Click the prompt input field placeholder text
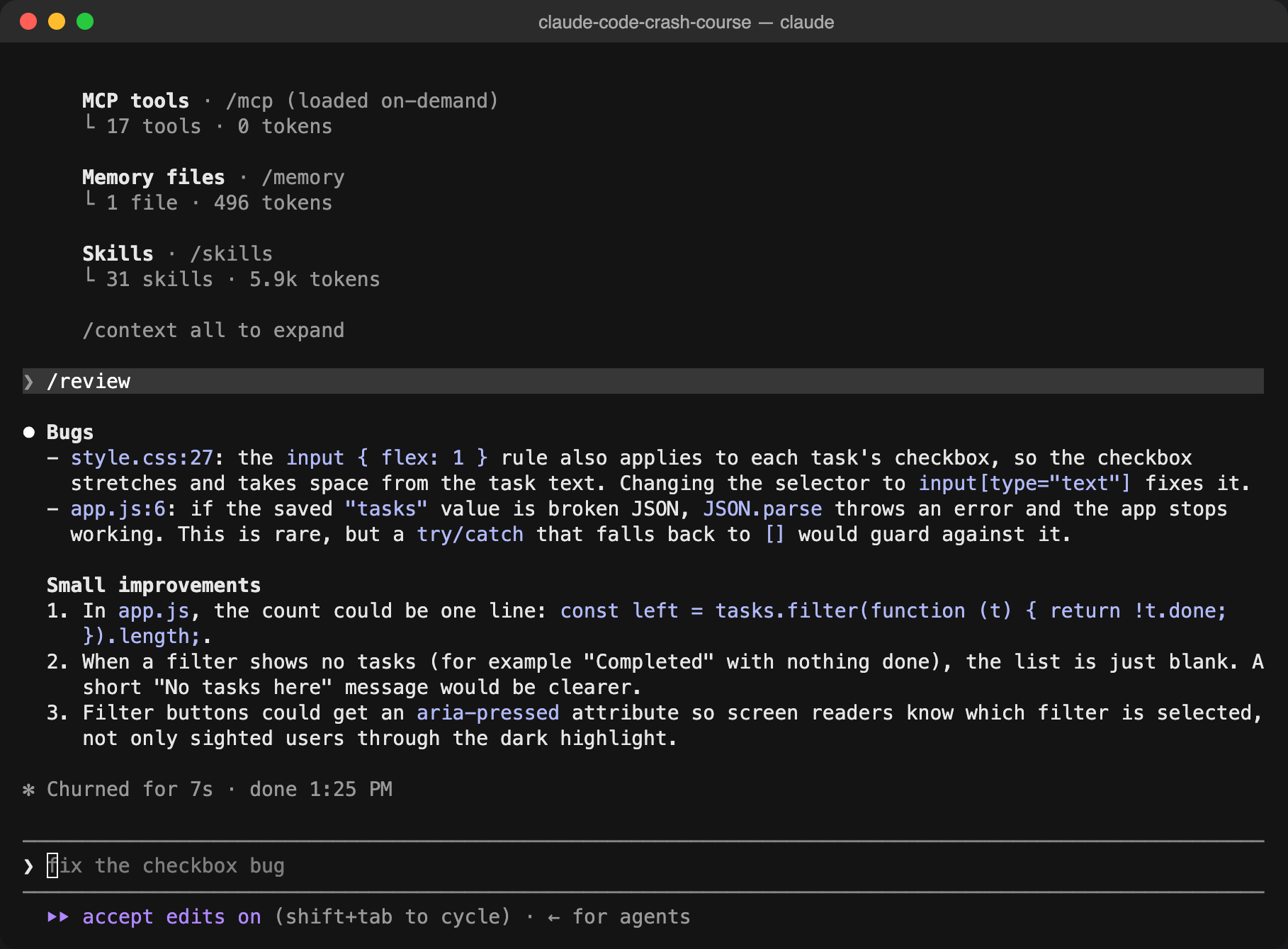Viewport: 1288px width, 949px height. pyautogui.click(x=166, y=865)
